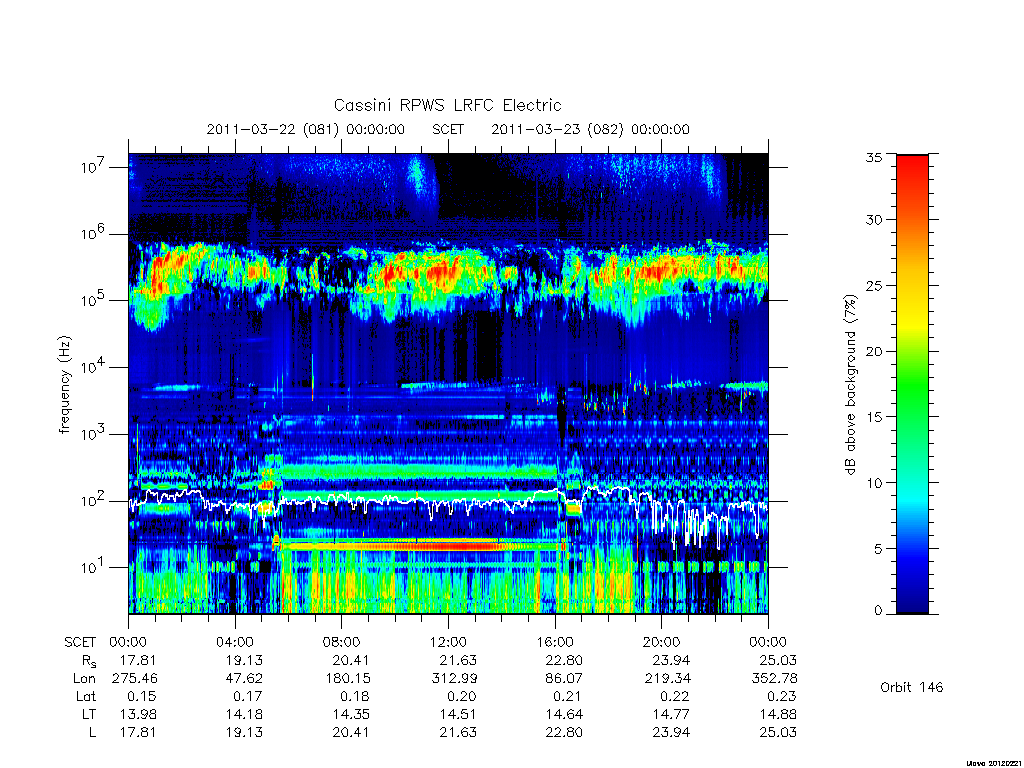Click start date '2011-03-22 (081) 00:00:00'

pos(306,129)
